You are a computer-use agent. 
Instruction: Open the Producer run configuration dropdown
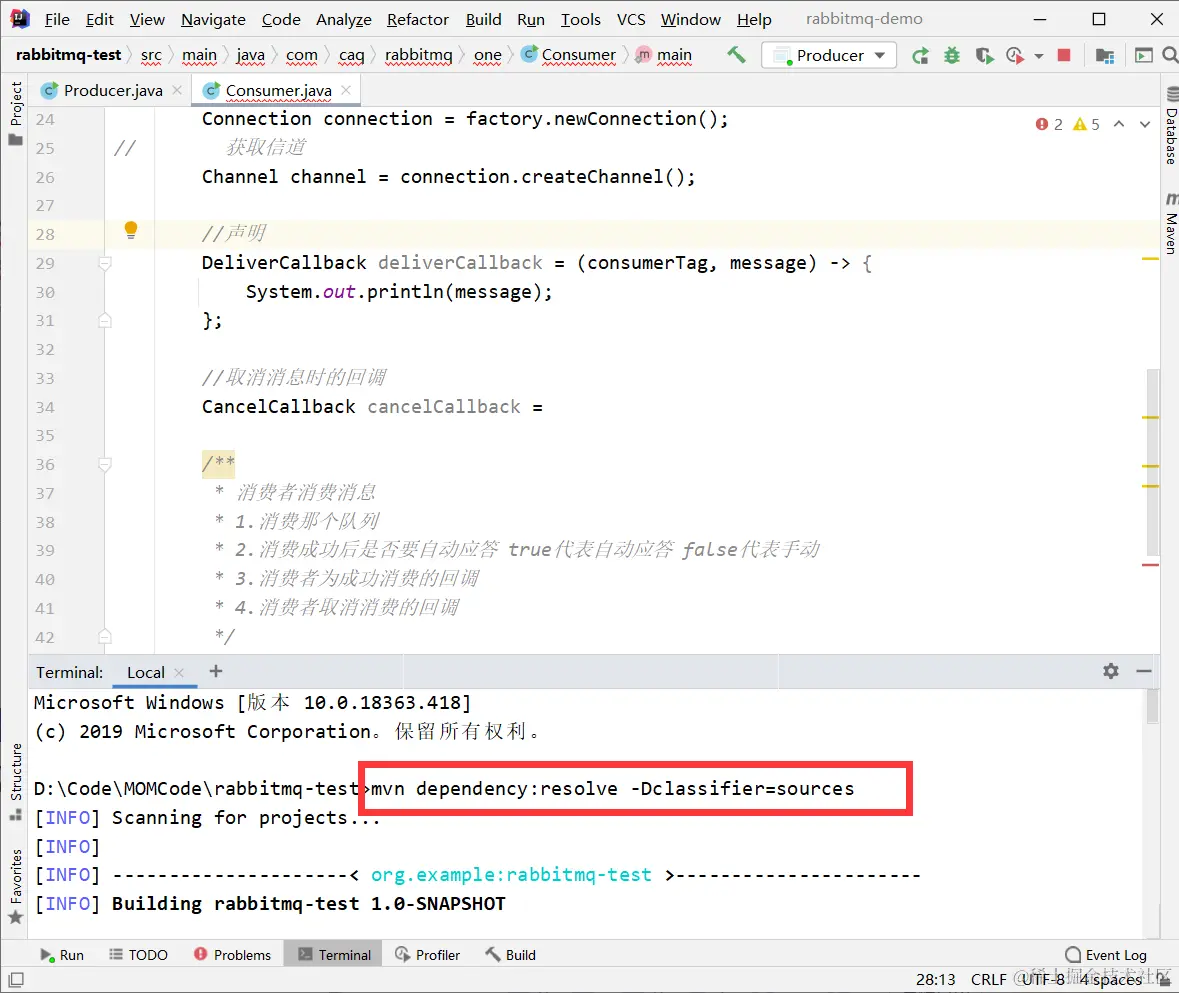tap(829, 56)
